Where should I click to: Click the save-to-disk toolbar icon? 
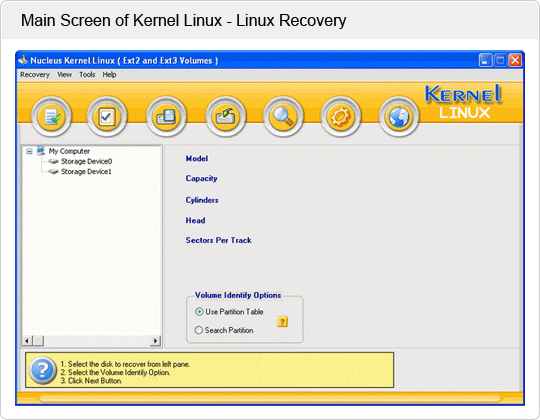point(166,117)
